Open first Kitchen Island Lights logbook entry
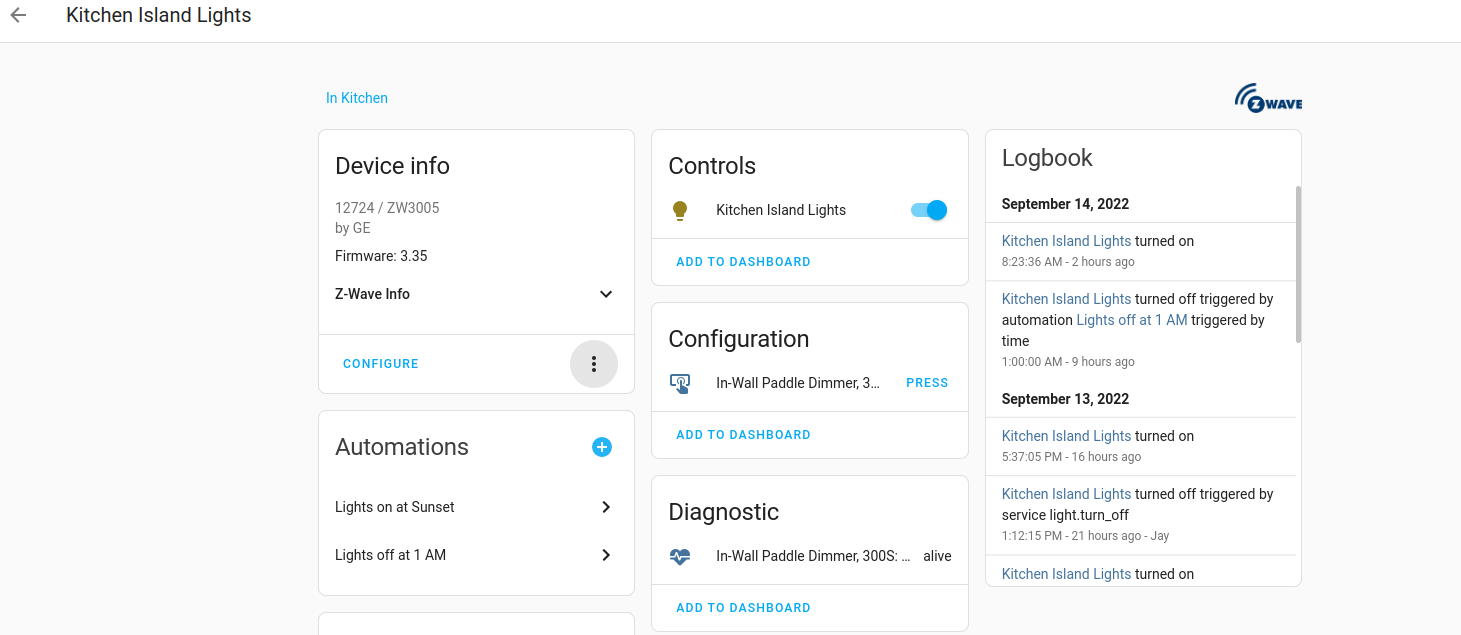1461x635 pixels. [x=1066, y=241]
